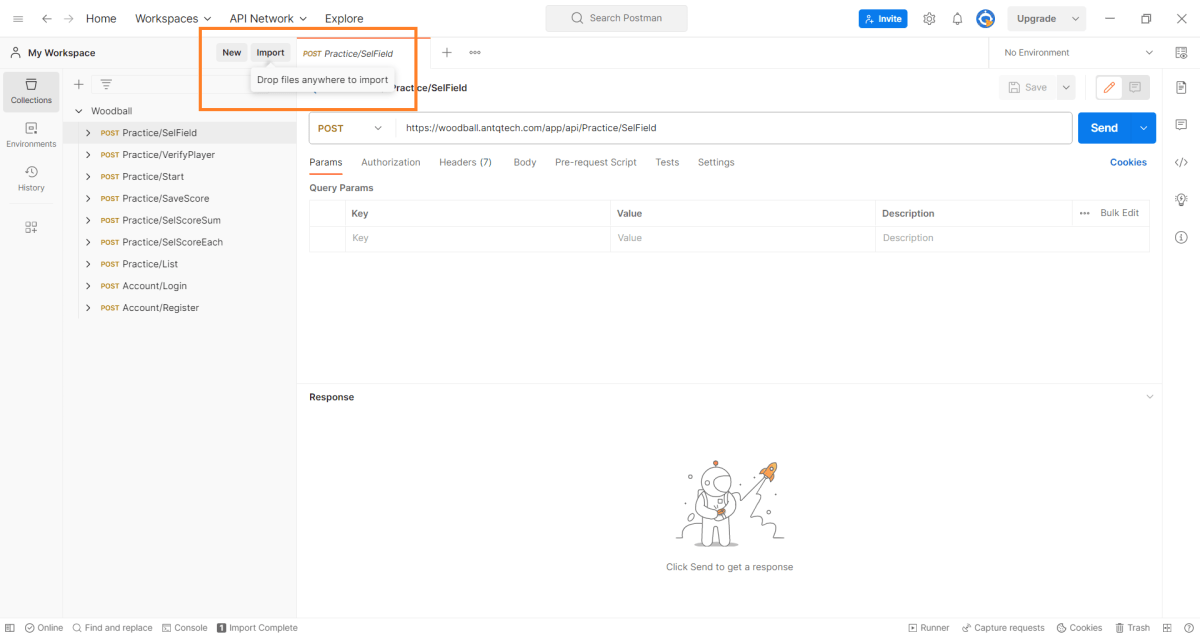Open the Upgrade dropdown arrow

tap(1075, 18)
